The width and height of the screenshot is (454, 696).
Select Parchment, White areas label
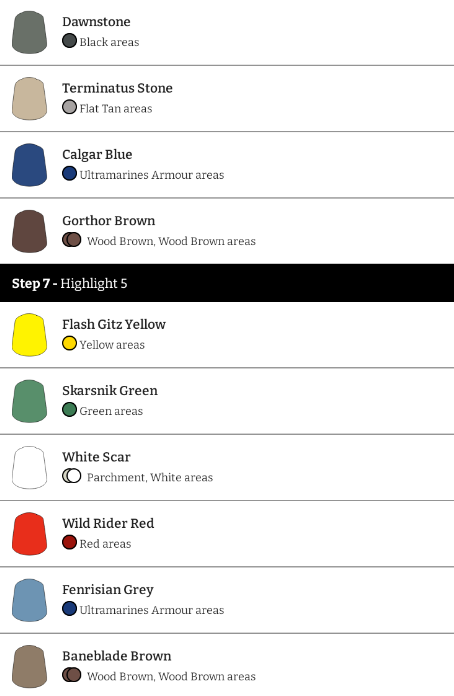[x=150, y=477]
